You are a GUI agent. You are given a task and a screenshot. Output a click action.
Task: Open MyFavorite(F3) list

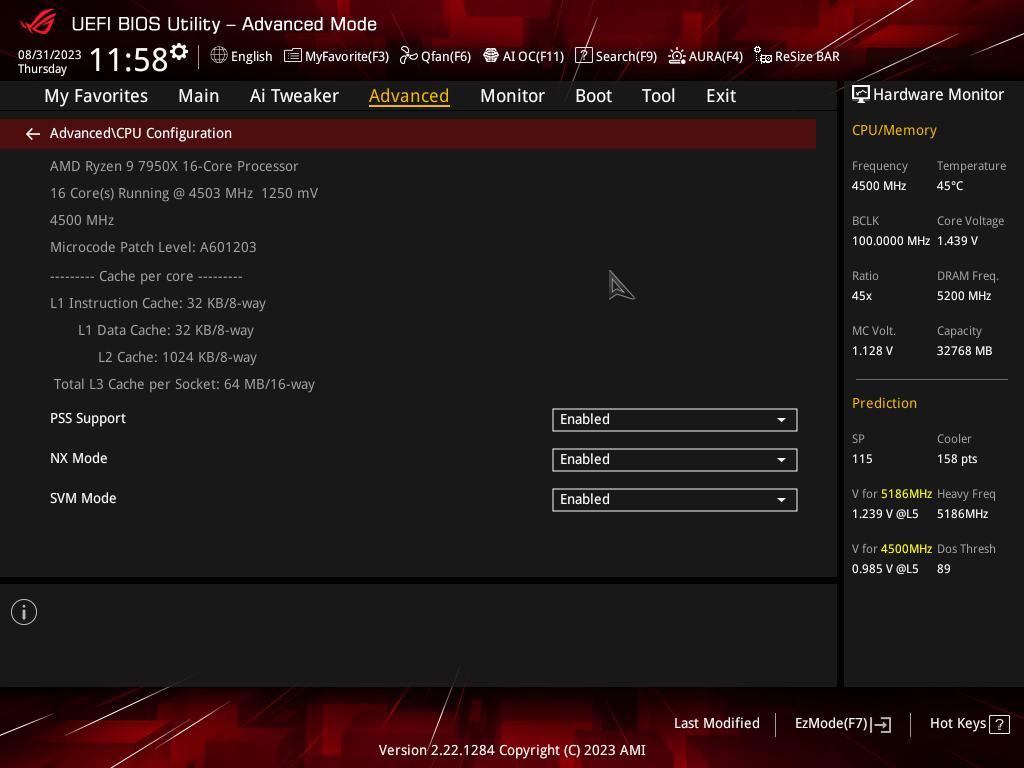(336, 56)
